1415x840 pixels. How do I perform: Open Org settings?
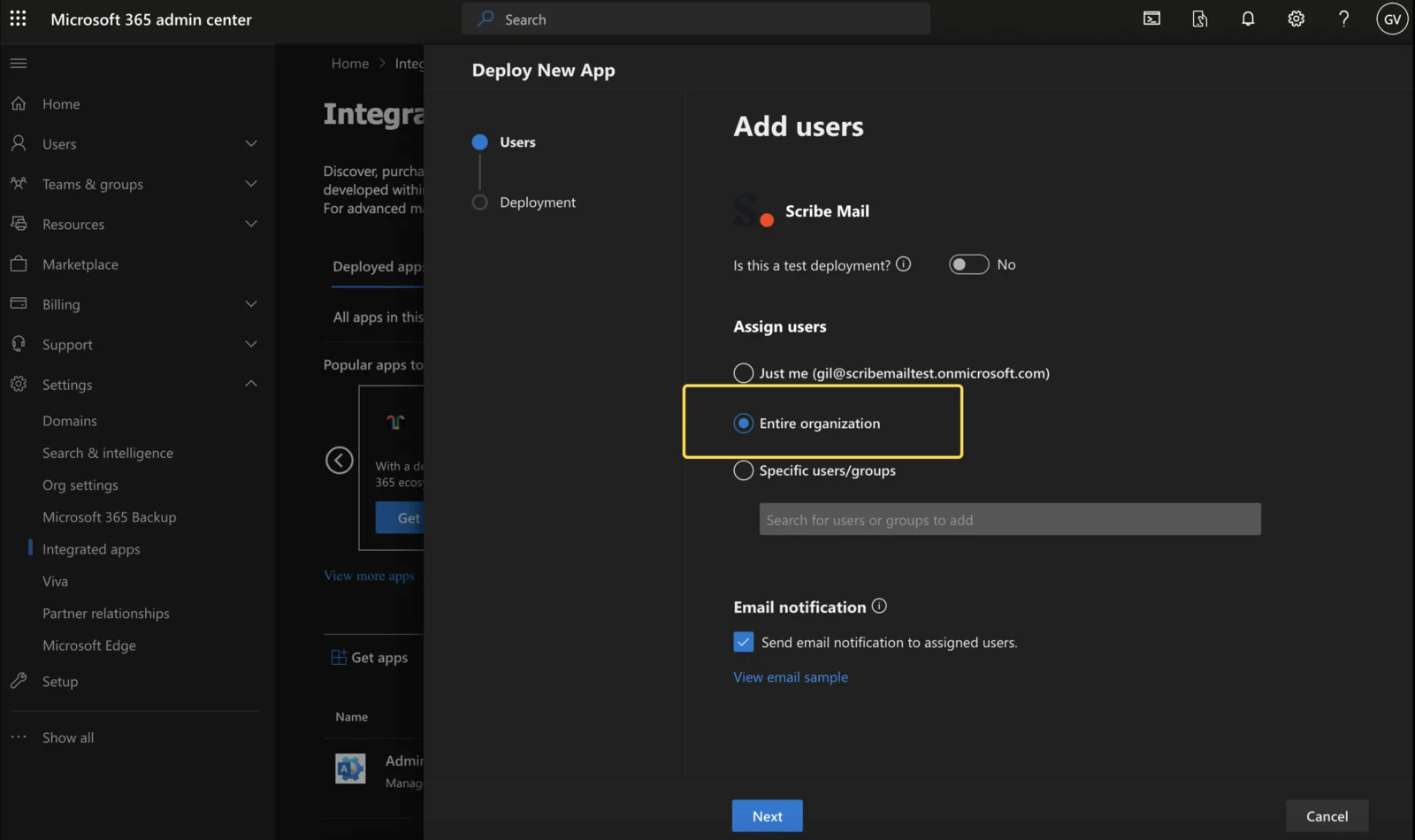click(80, 485)
